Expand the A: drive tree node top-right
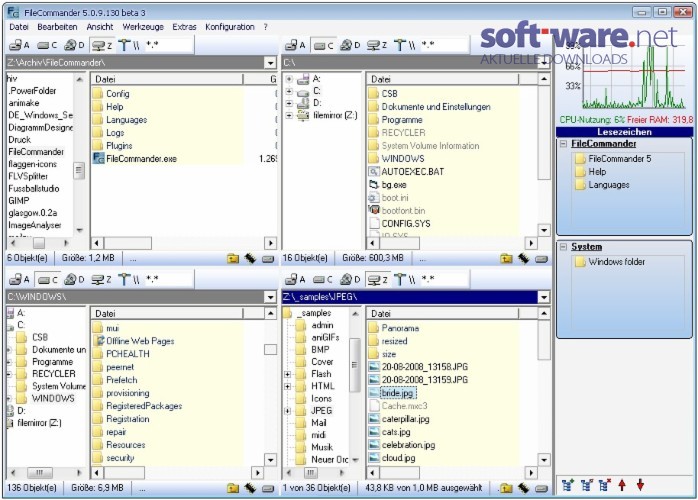 pyautogui.click(x=289, y=79)
